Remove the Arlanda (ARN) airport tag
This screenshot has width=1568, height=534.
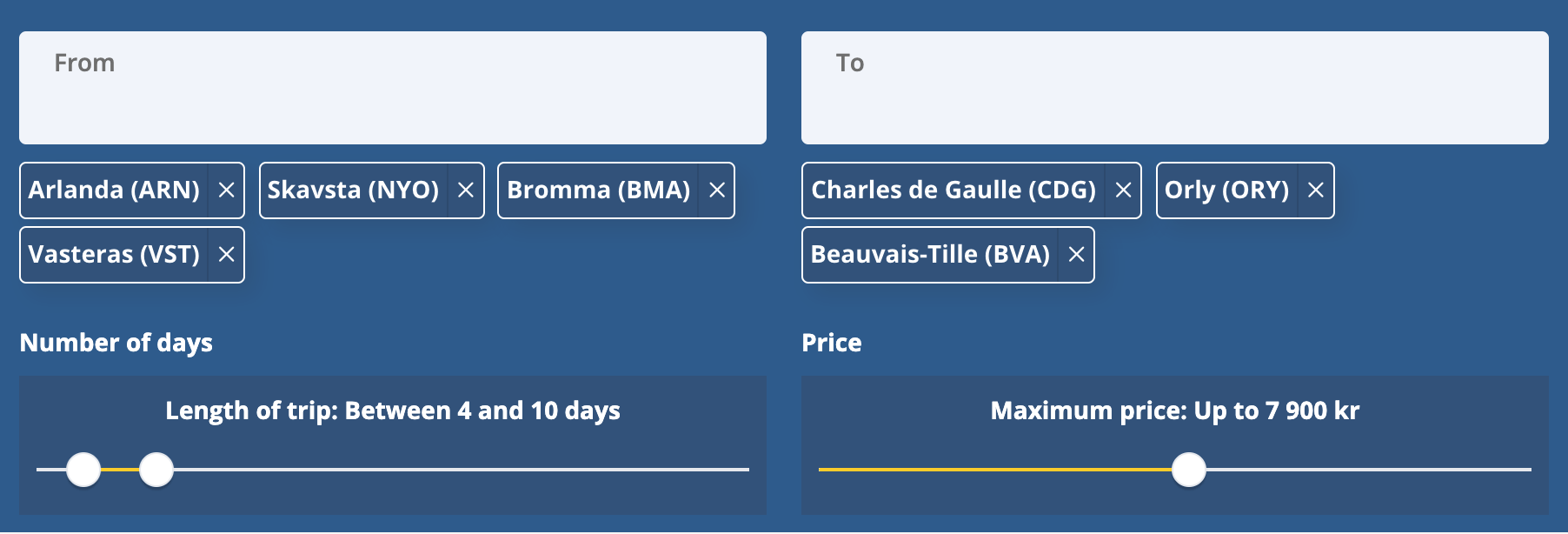[x=226, y=190]
